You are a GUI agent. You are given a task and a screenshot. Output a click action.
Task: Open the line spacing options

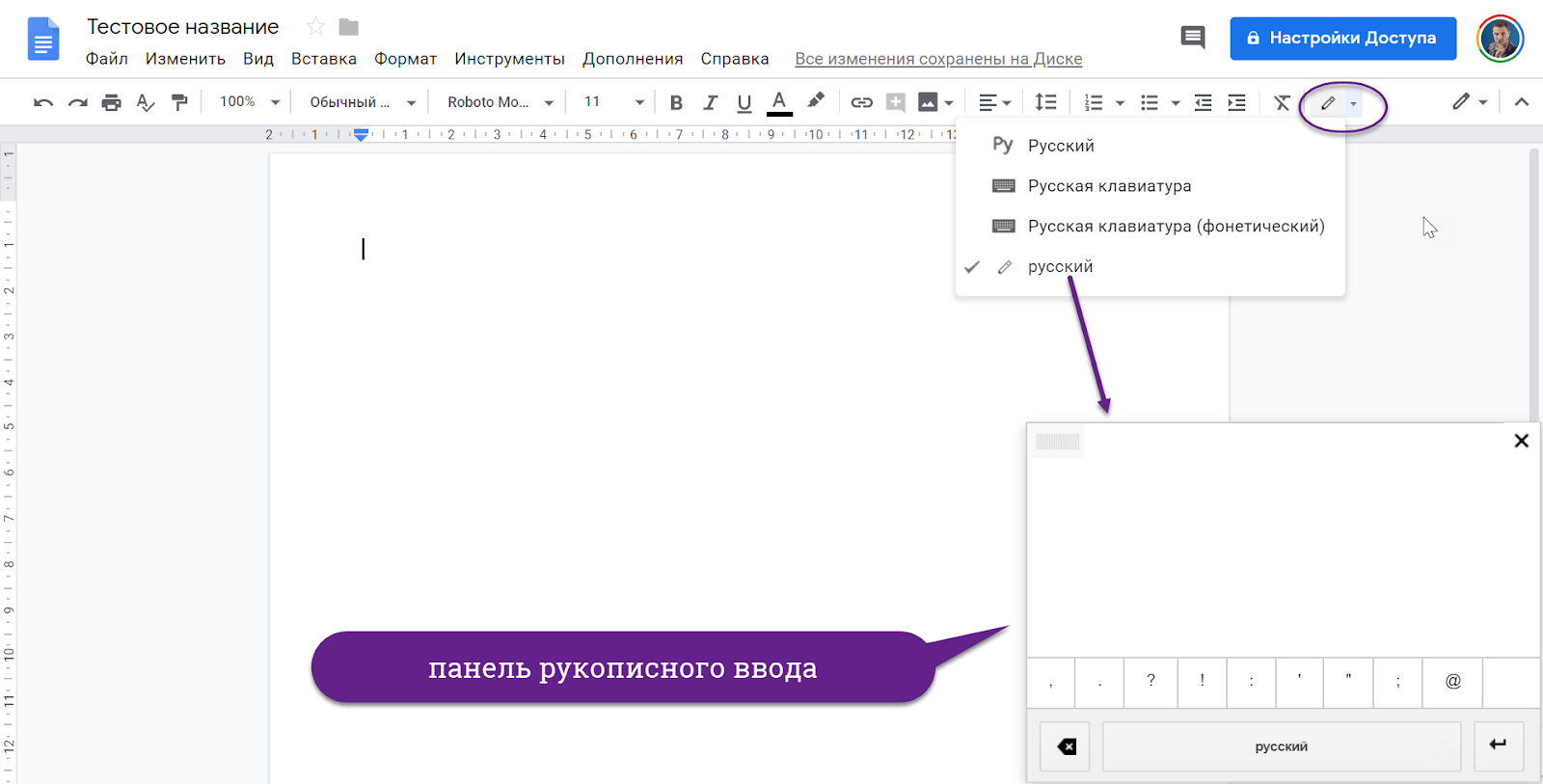coord(1045,102)
